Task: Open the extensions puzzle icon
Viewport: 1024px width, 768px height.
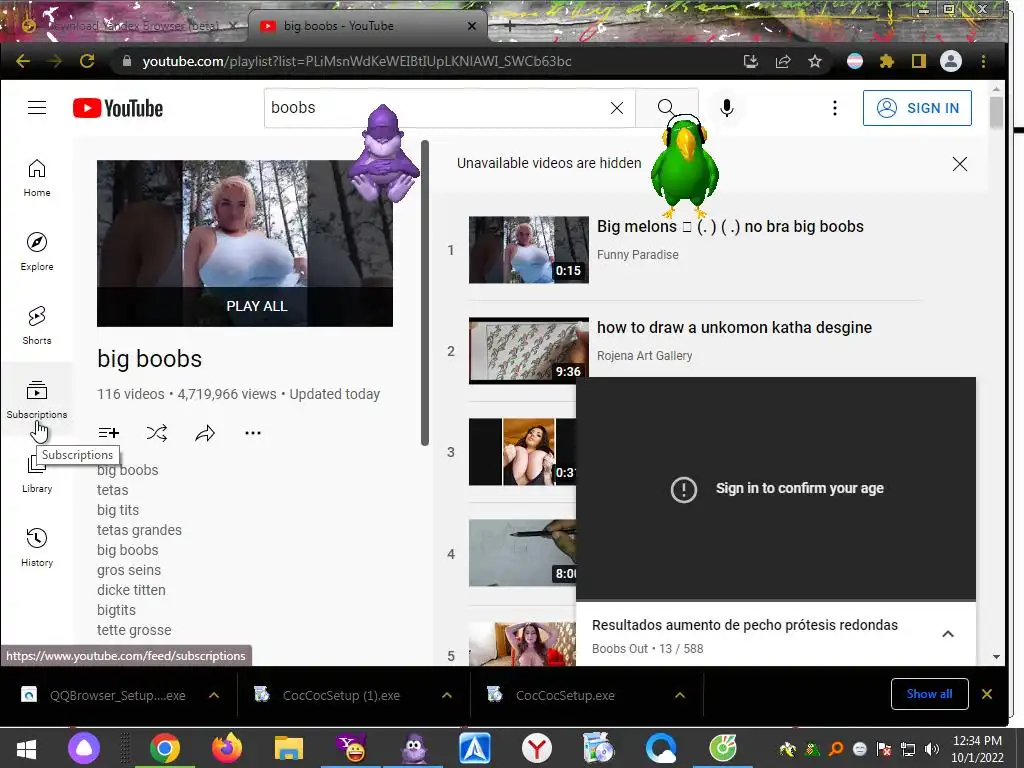Action: coord(886,61)
